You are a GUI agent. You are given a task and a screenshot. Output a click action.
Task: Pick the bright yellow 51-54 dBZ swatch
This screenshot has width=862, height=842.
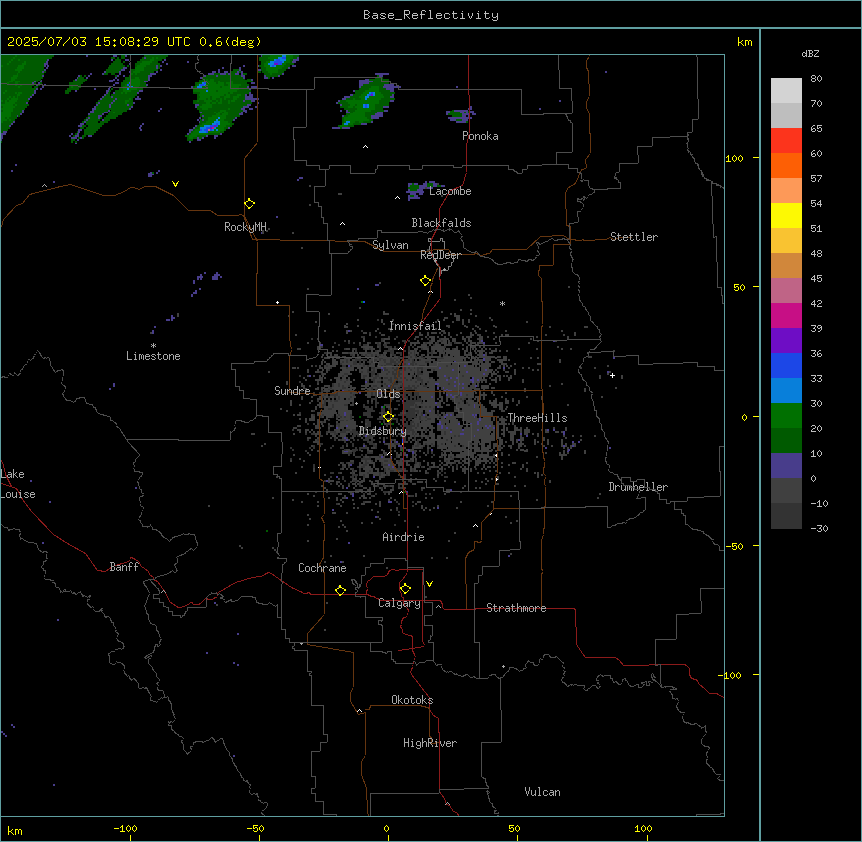(x=786, y=215)
